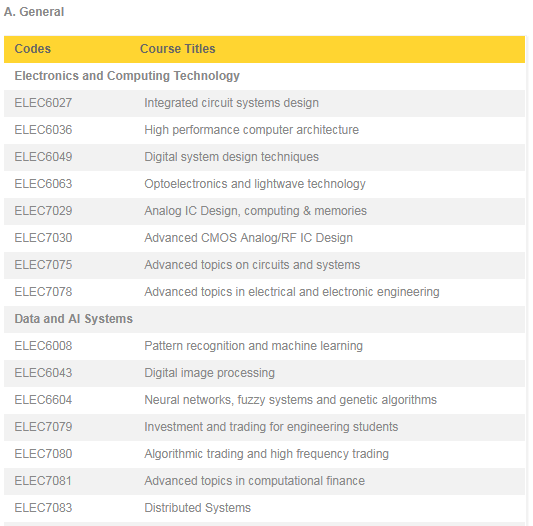This screenshot has height=526, width=533.
Task: Click Digital image processing course title
Action: click(x=209, y=373)
